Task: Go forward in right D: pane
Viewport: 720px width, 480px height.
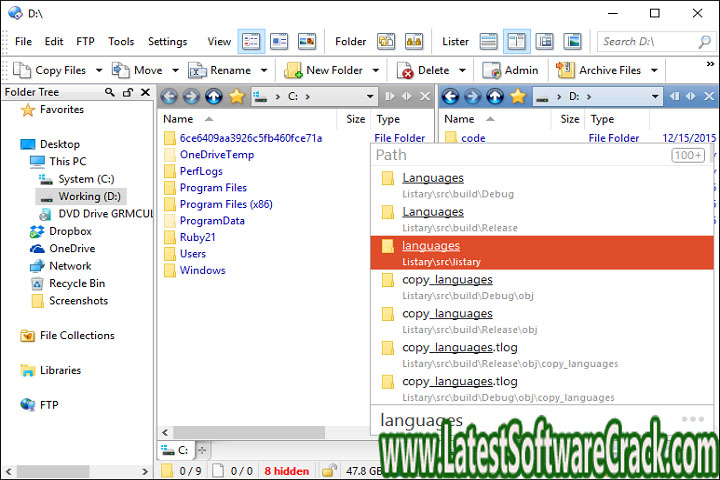Action: coord(472,96)
